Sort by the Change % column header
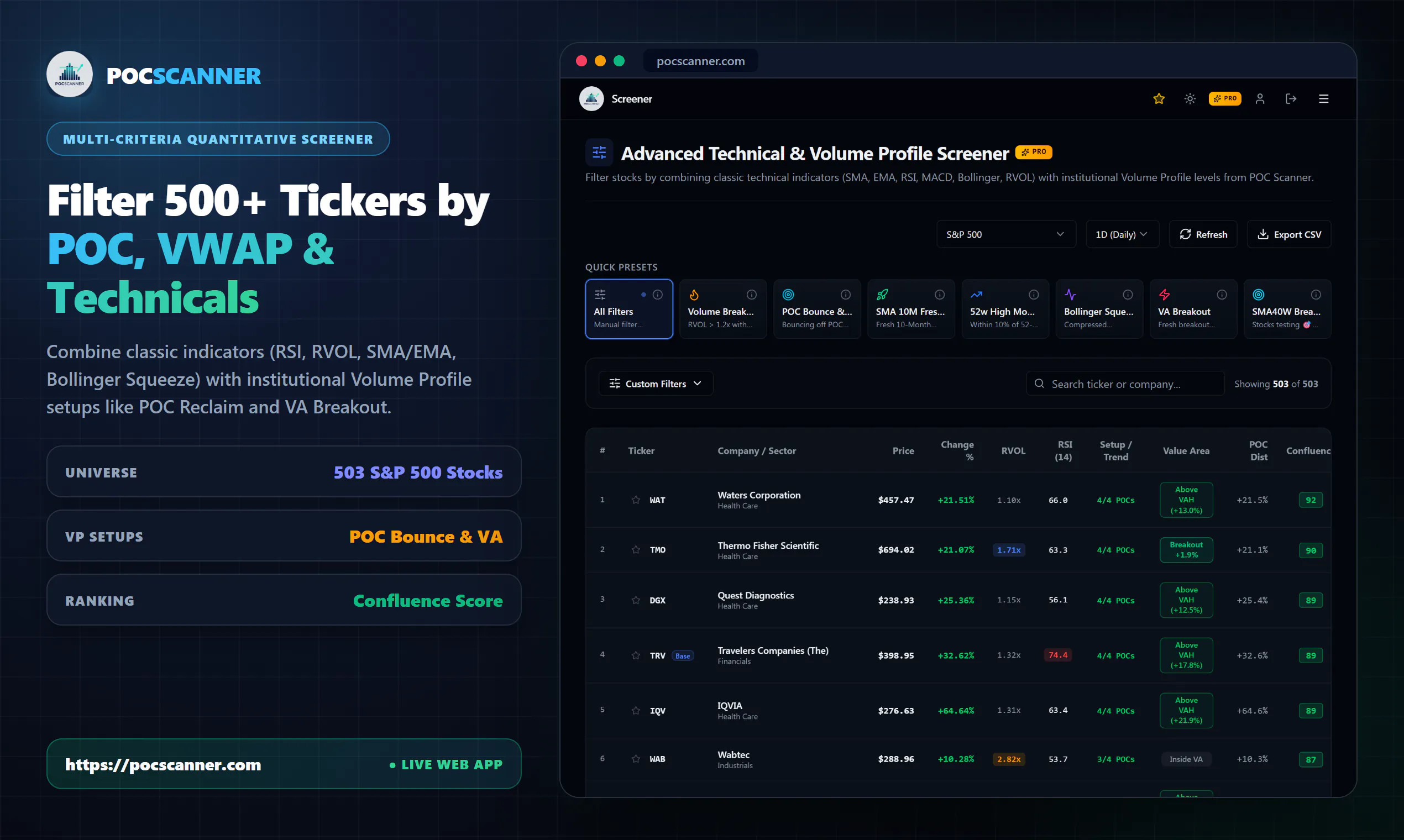The image size is (1404, 840). (x=957, y=450)
